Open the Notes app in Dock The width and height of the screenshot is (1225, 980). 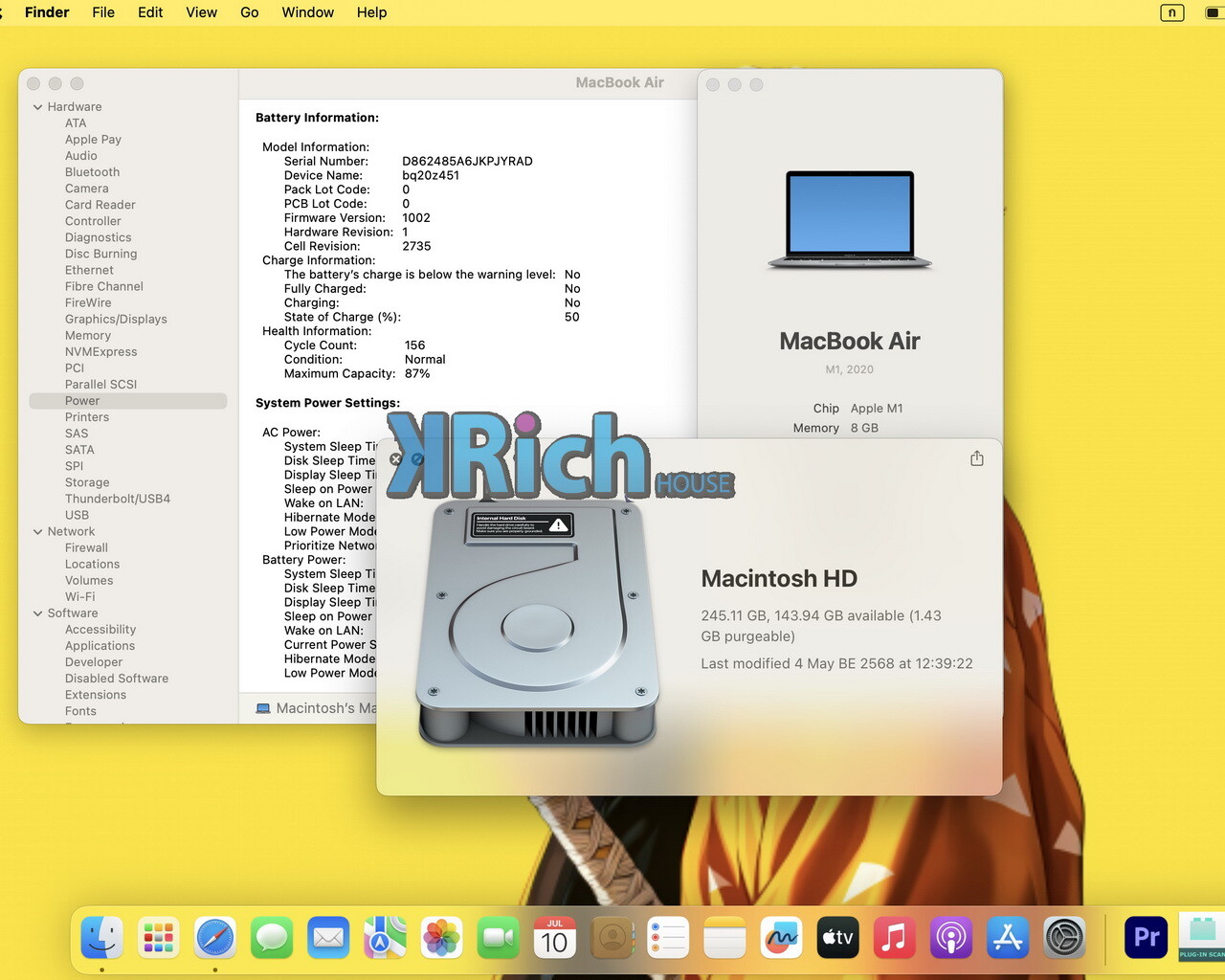(x=724, y=938)
